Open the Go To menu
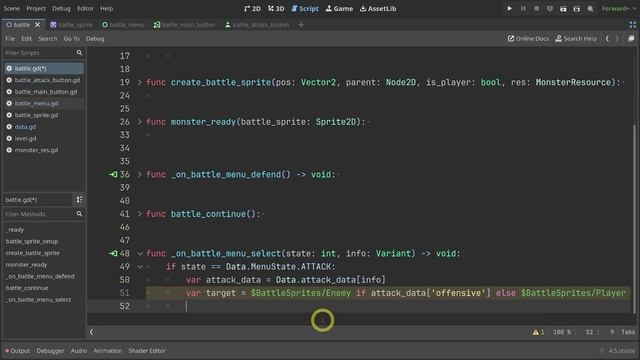 click(71, 38)
